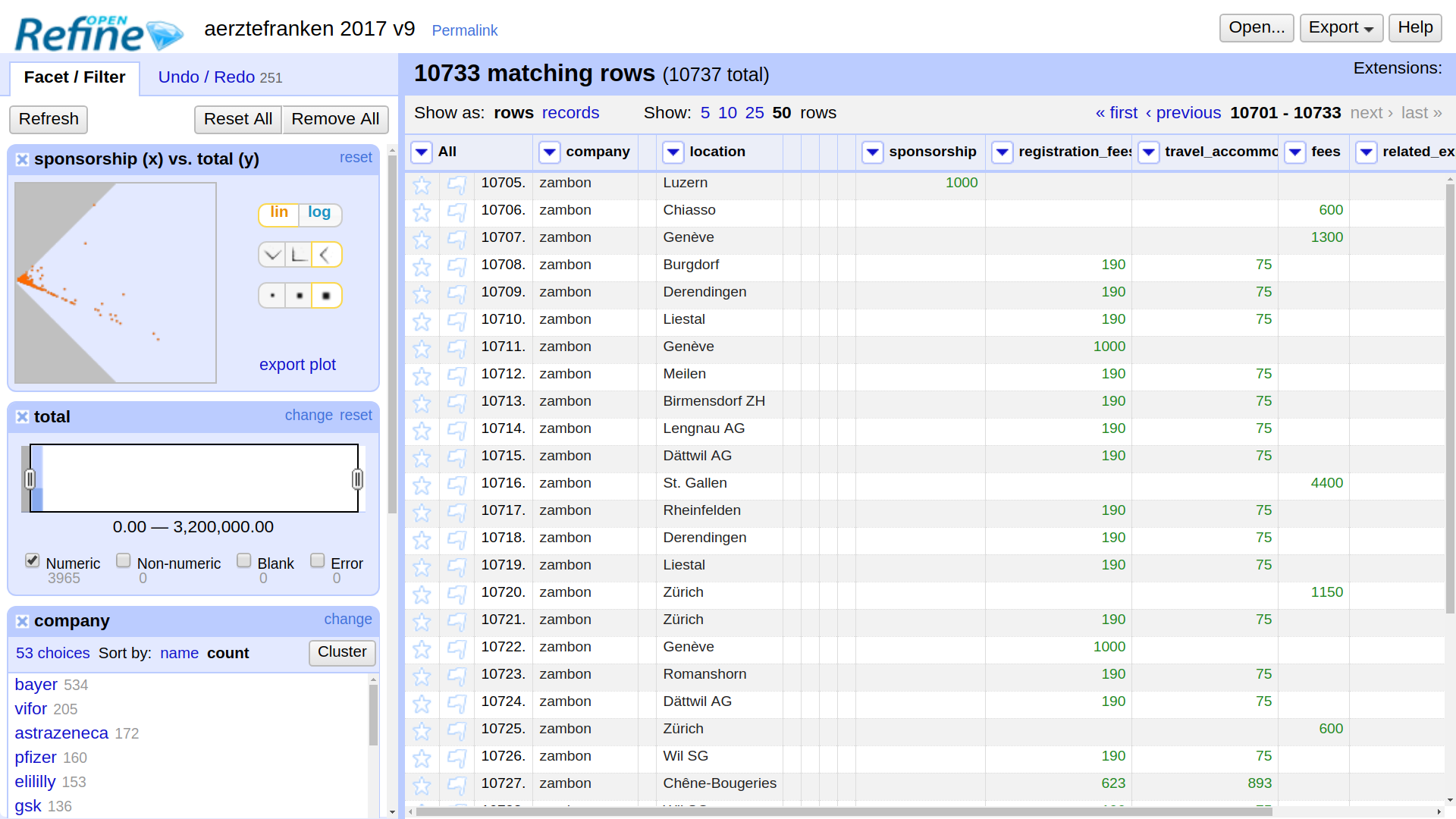Uncheck the Numeric checkbox

click(x=32, y=560)
